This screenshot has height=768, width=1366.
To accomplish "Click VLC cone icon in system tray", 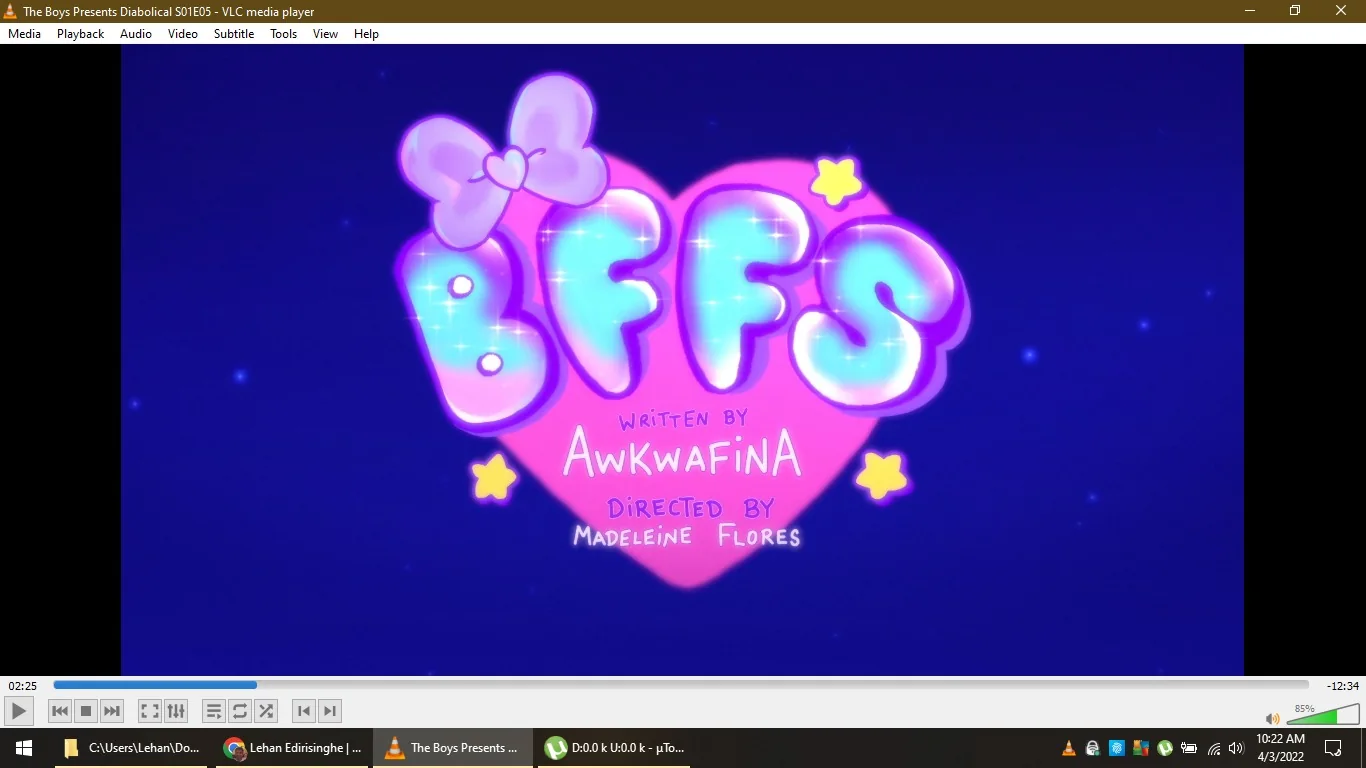I will pos(1069,748).
